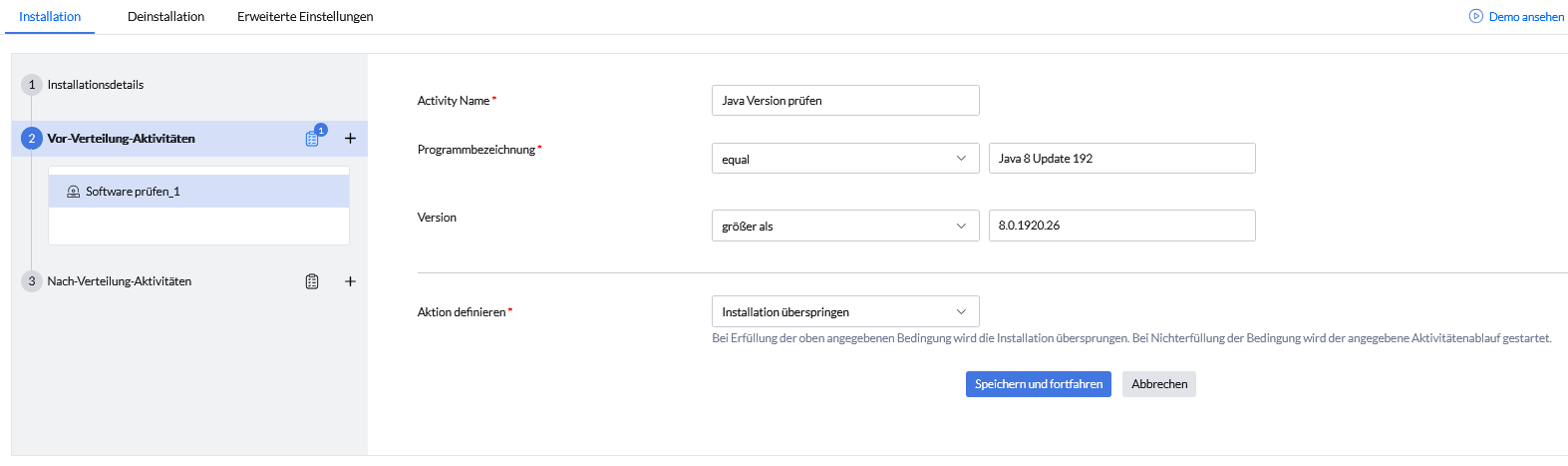The width and height of the screenshot is (1568, 466).
Task: Open the Aktion definieren dropdown
Action: click(844, 312)
